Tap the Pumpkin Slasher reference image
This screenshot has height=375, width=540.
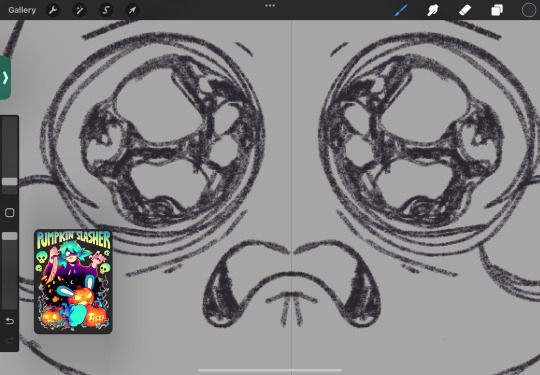pyautogui.click(x=73, y=282)
